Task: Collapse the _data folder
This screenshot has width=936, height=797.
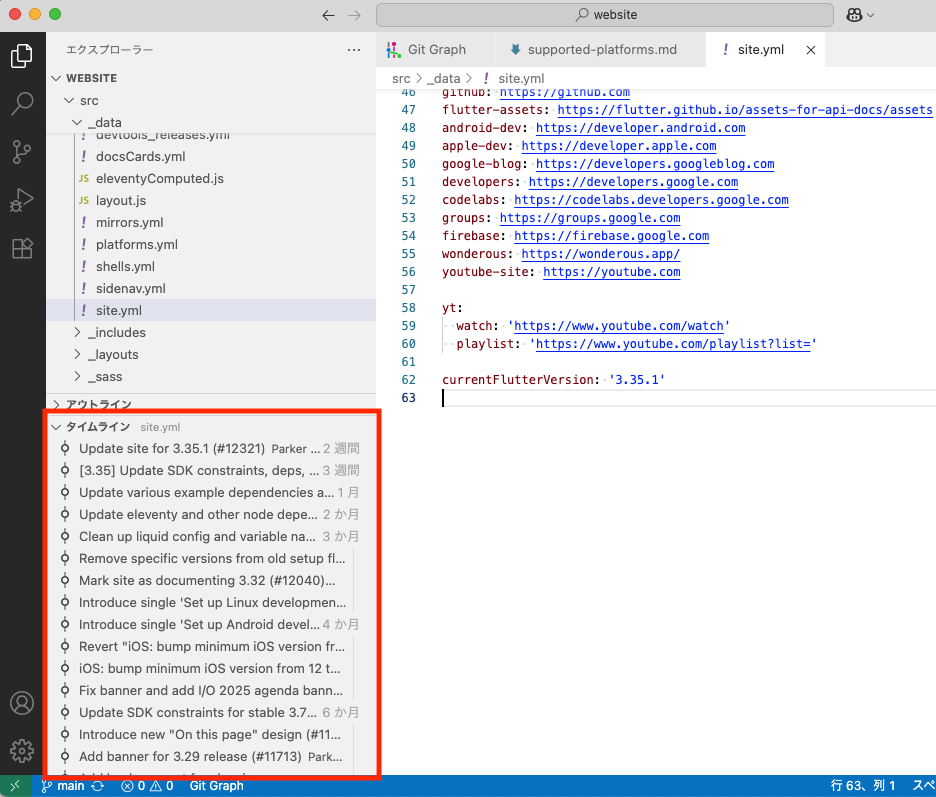Action: tap(77, 122)
